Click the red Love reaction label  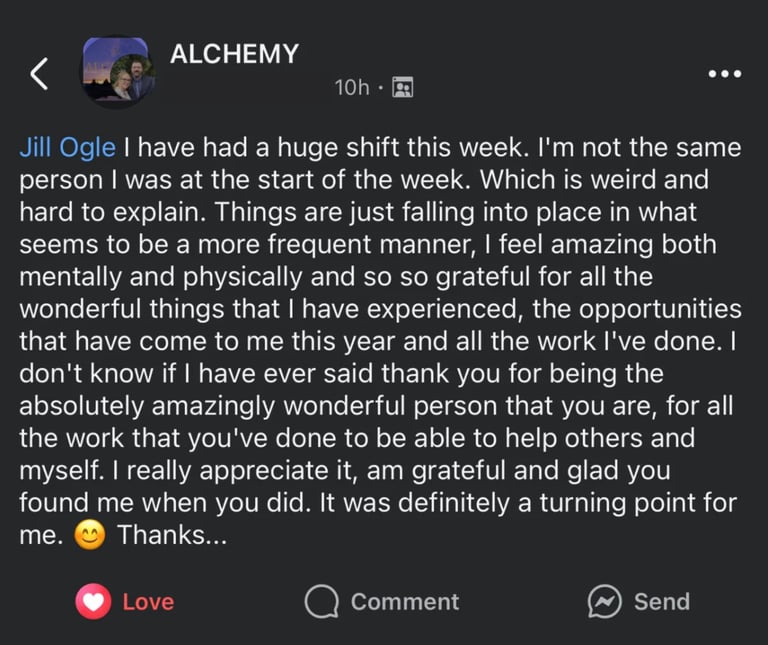tap(148, 602)
